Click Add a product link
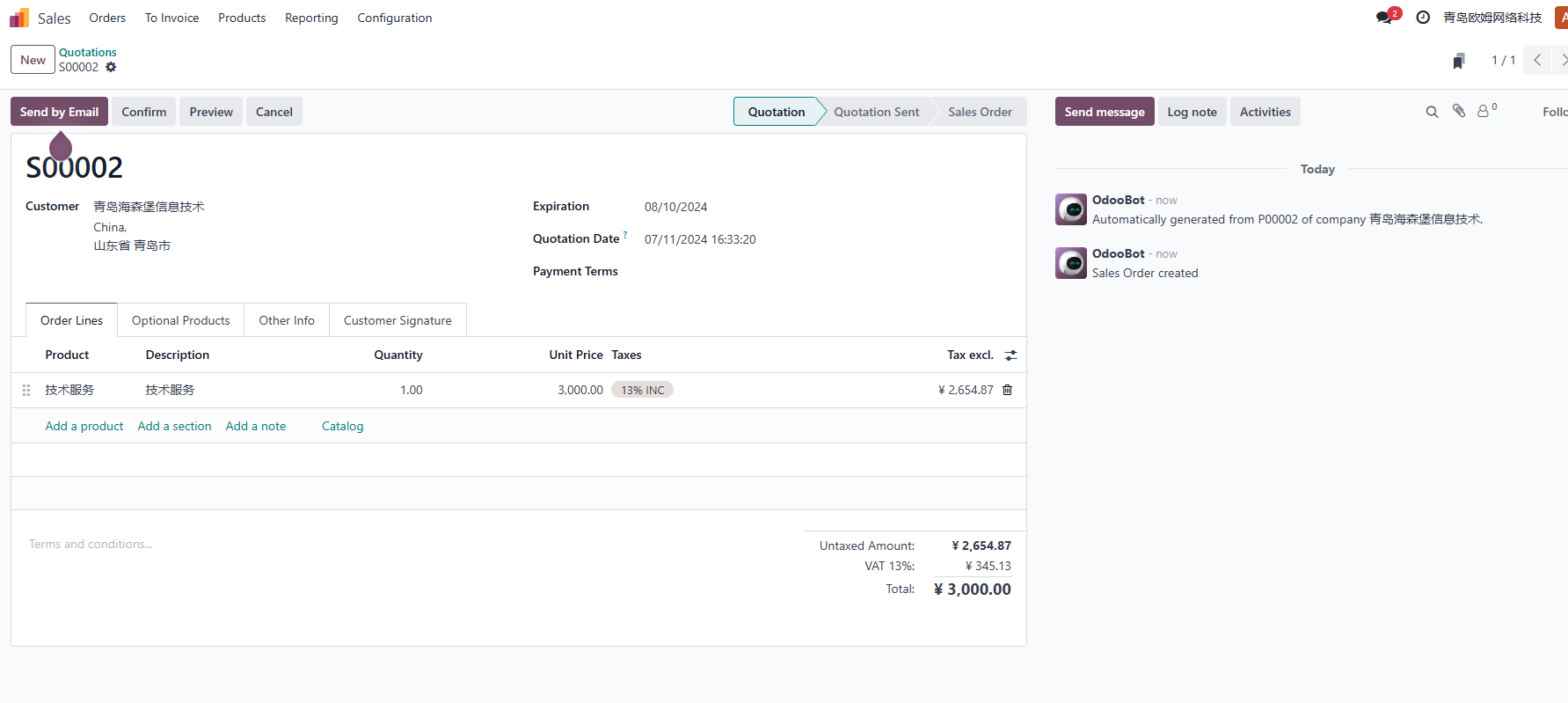This screenshot has height=703, width=1568. coord(84,426)
